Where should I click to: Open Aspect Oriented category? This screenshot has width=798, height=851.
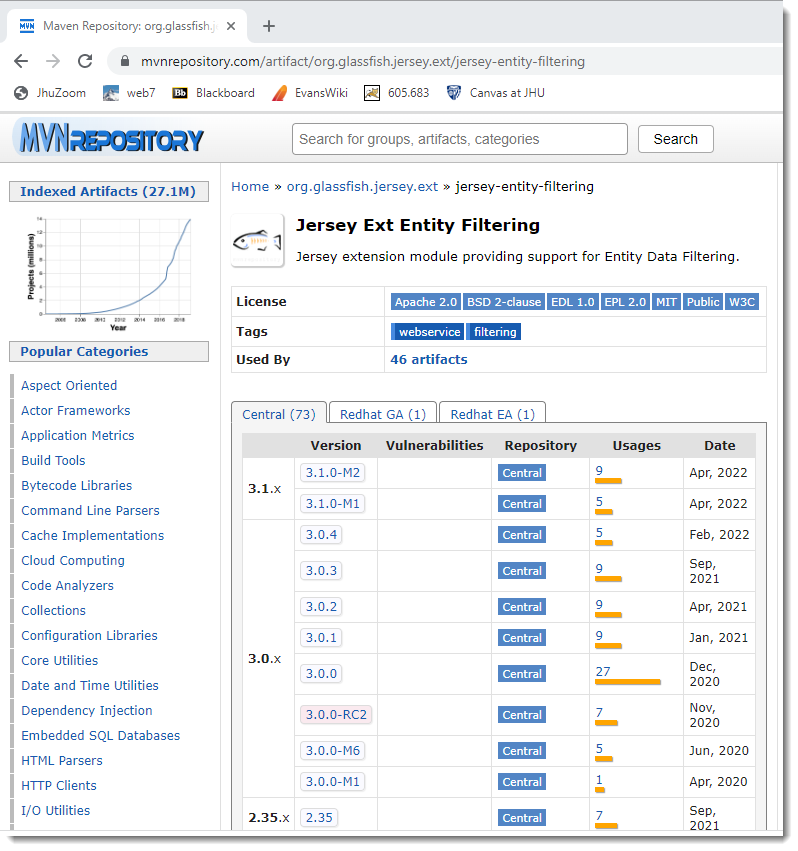[69, 385]
